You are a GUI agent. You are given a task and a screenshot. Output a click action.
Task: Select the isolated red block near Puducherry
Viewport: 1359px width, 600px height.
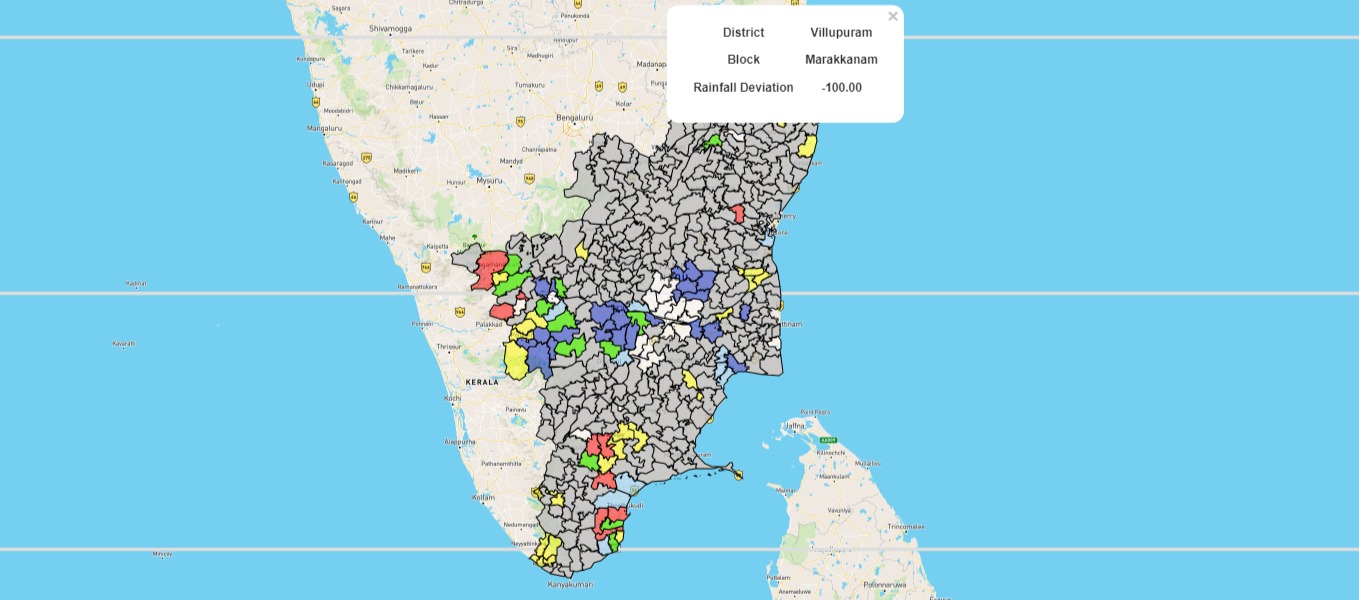click(x=738, y=213)
